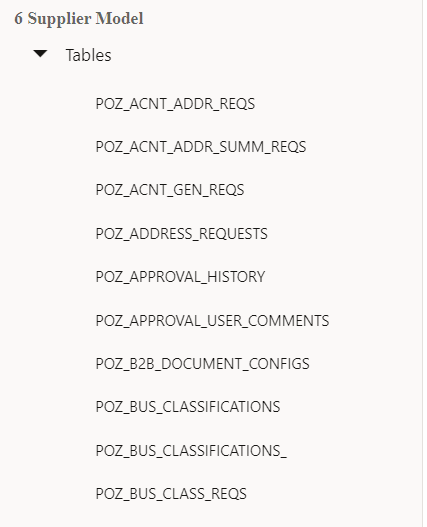This screenshot has width=427, height=527.
Task: Open the POZ_APPROVAL_USER_COMMENTS entry
Action: pyautogui.click(x=212, y=321)
